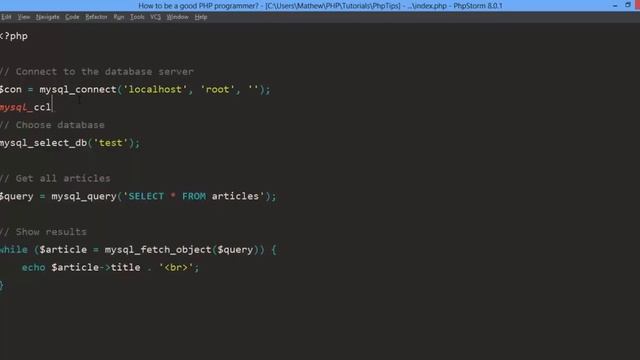Open the Code menu
640x360 pixels.
[x=72, y=17]
